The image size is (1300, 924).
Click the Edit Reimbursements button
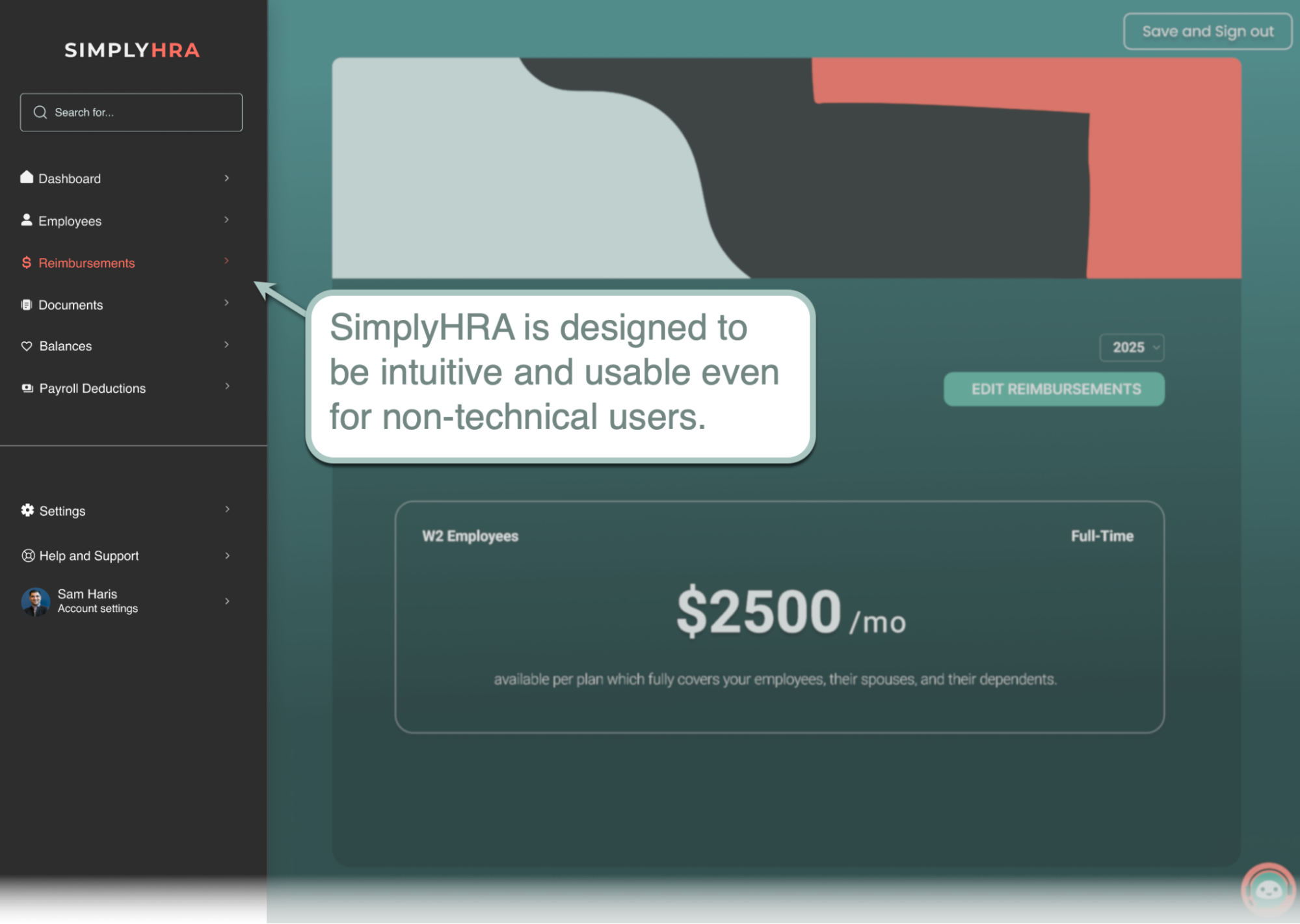tap(1054, 389)
